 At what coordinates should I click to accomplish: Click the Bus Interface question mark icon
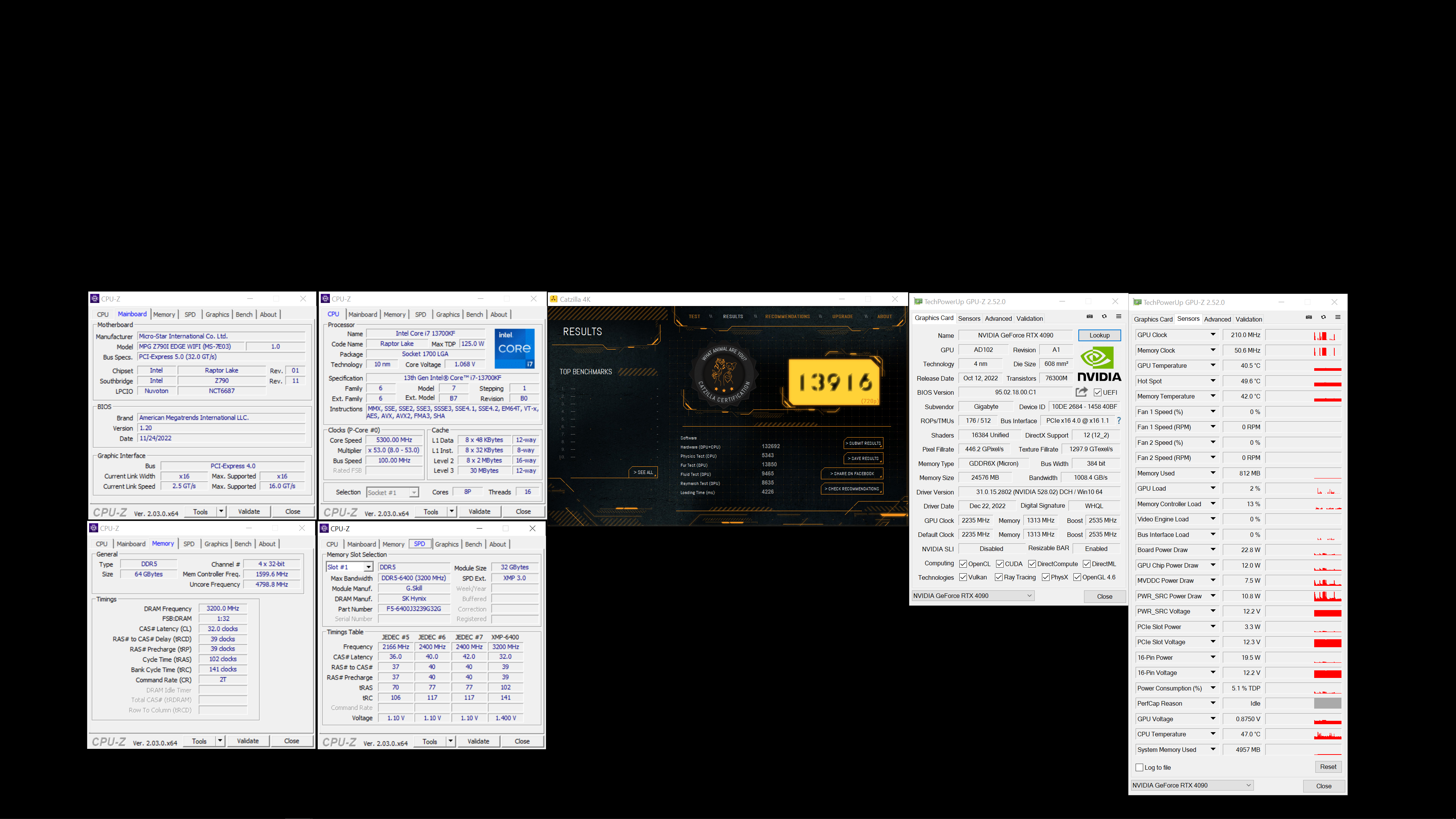[x=1119, y=420]
